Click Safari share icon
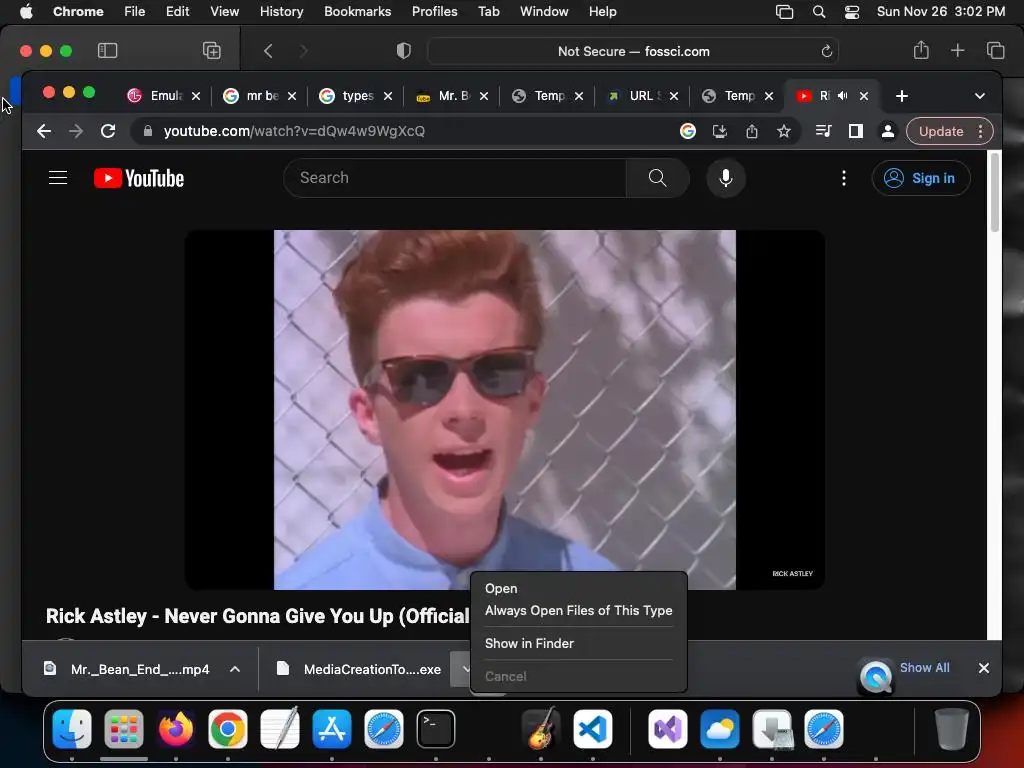 pos(921,50)
